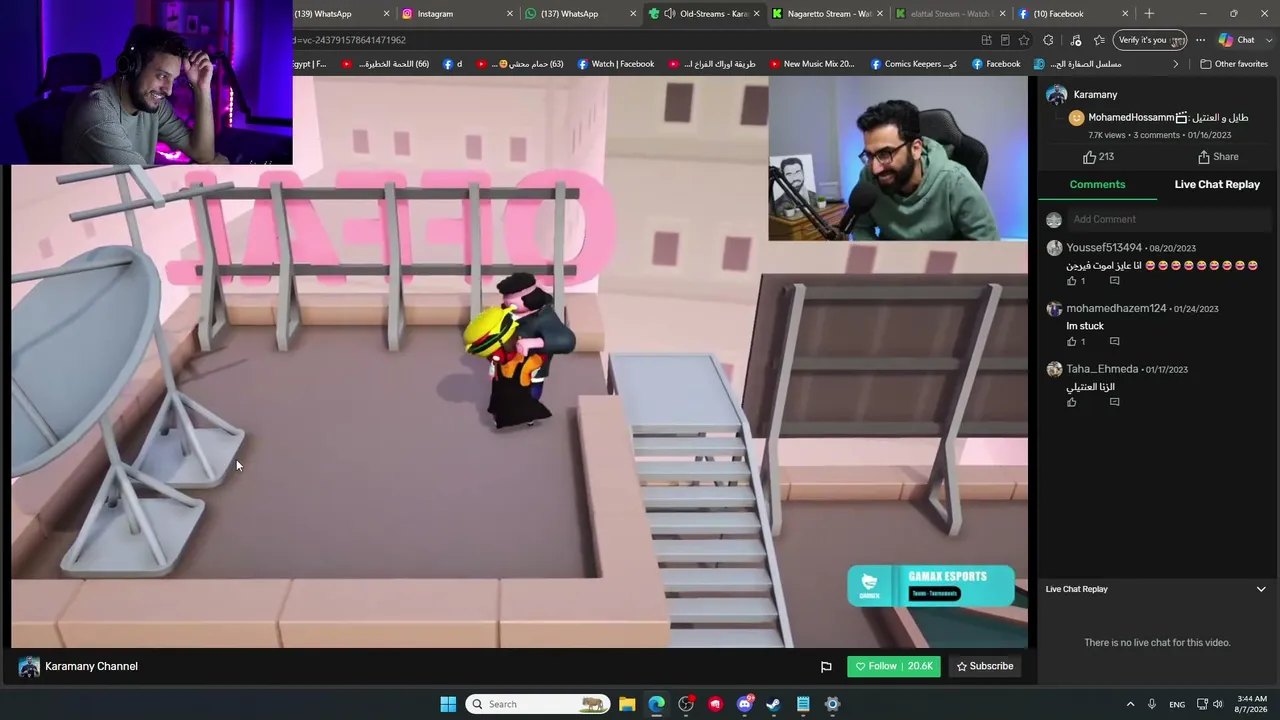
Task: Open a new browser tab
Action: (x=1149, y=14)
